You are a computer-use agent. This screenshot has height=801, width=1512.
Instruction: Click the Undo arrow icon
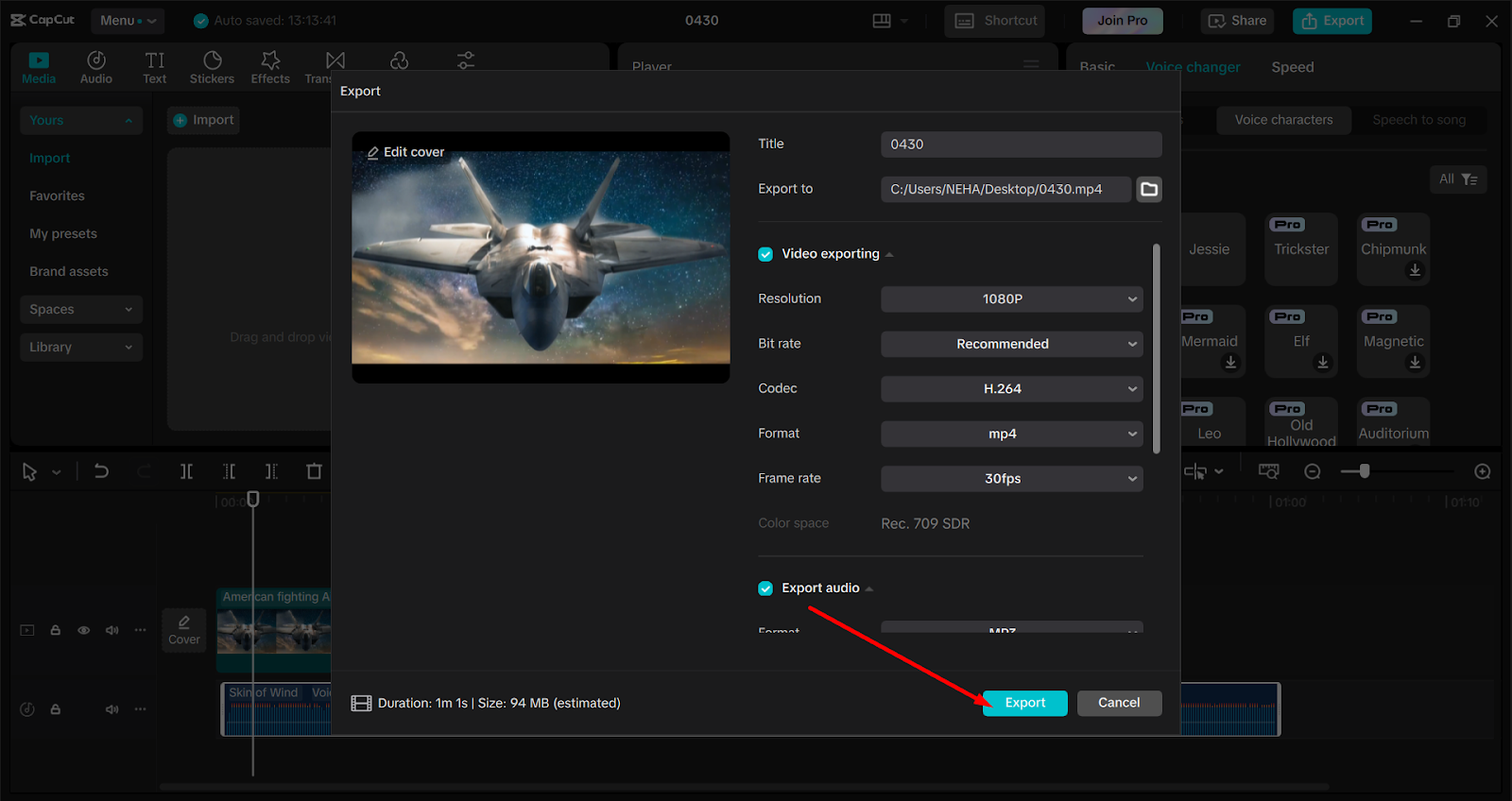101,471
